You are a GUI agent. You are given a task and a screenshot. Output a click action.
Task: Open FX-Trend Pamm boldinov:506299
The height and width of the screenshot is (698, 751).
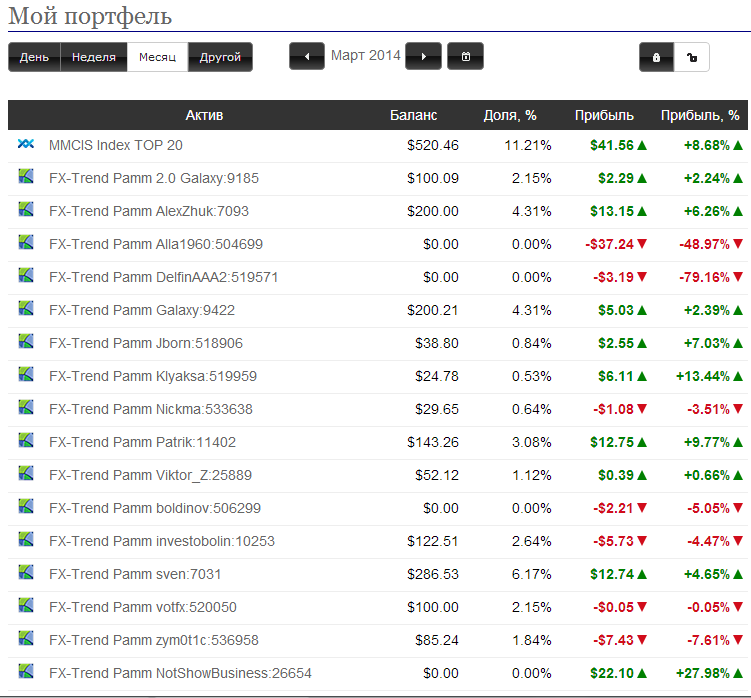click(155, 509)
